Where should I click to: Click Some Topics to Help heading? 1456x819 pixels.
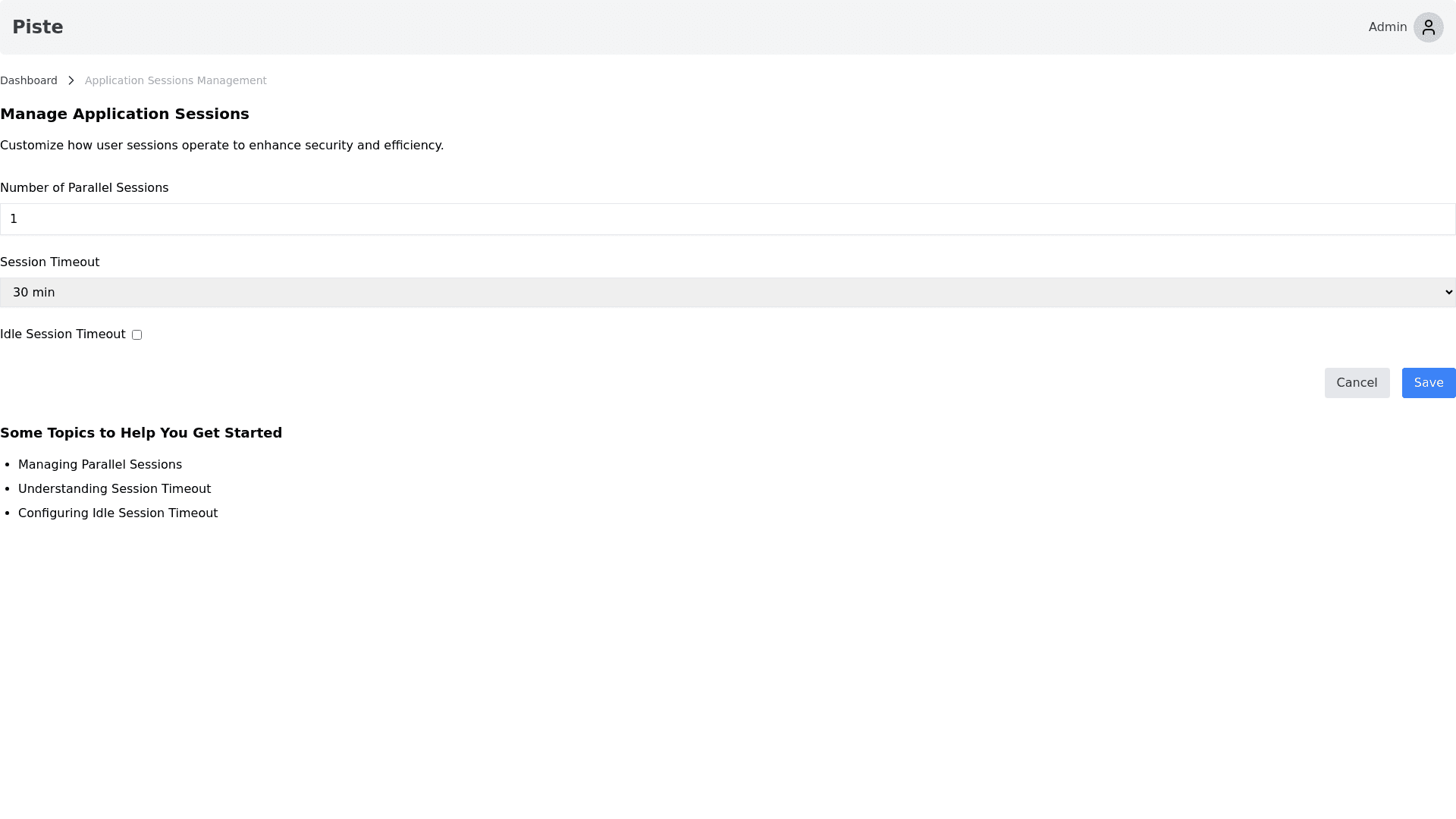[x=141, y=433]
